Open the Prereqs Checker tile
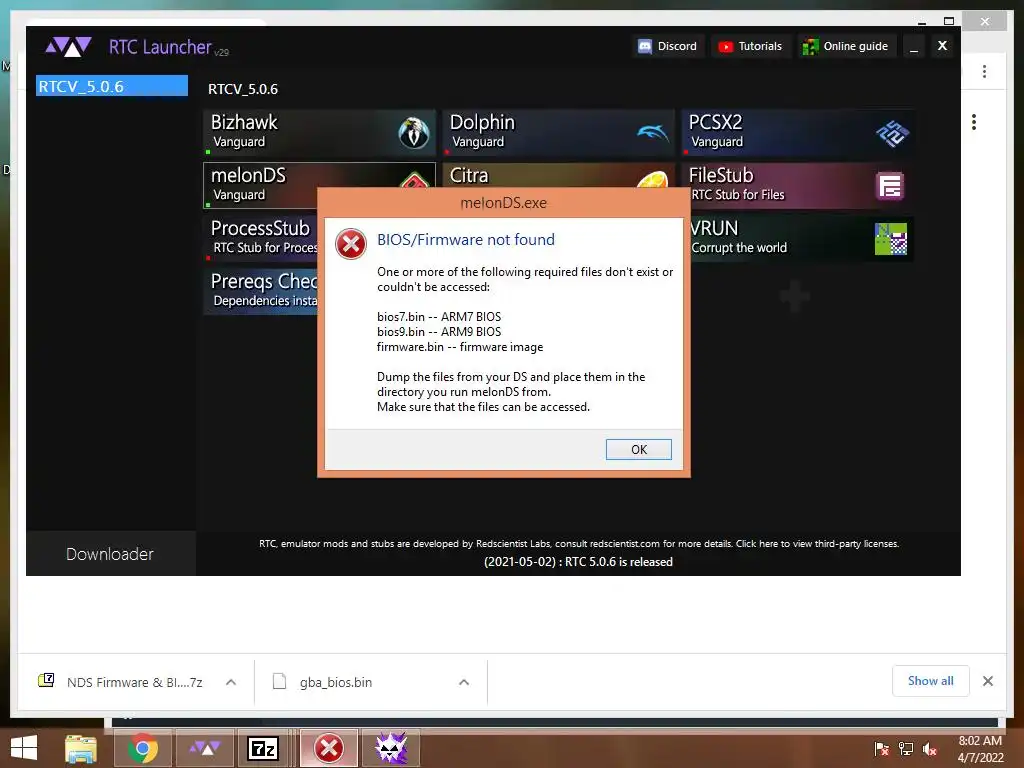Viewport: 1024px width, 768px height. click(x=261, y=291)
